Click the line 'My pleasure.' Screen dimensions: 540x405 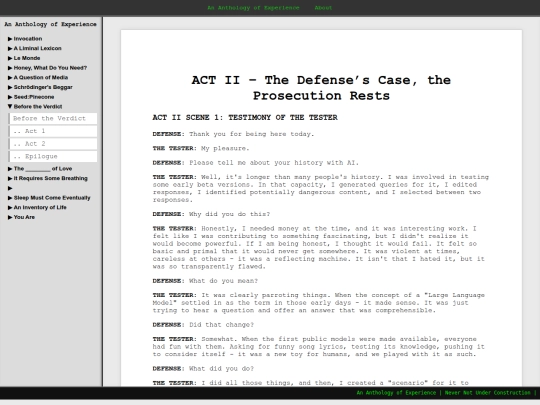[225, 148]
